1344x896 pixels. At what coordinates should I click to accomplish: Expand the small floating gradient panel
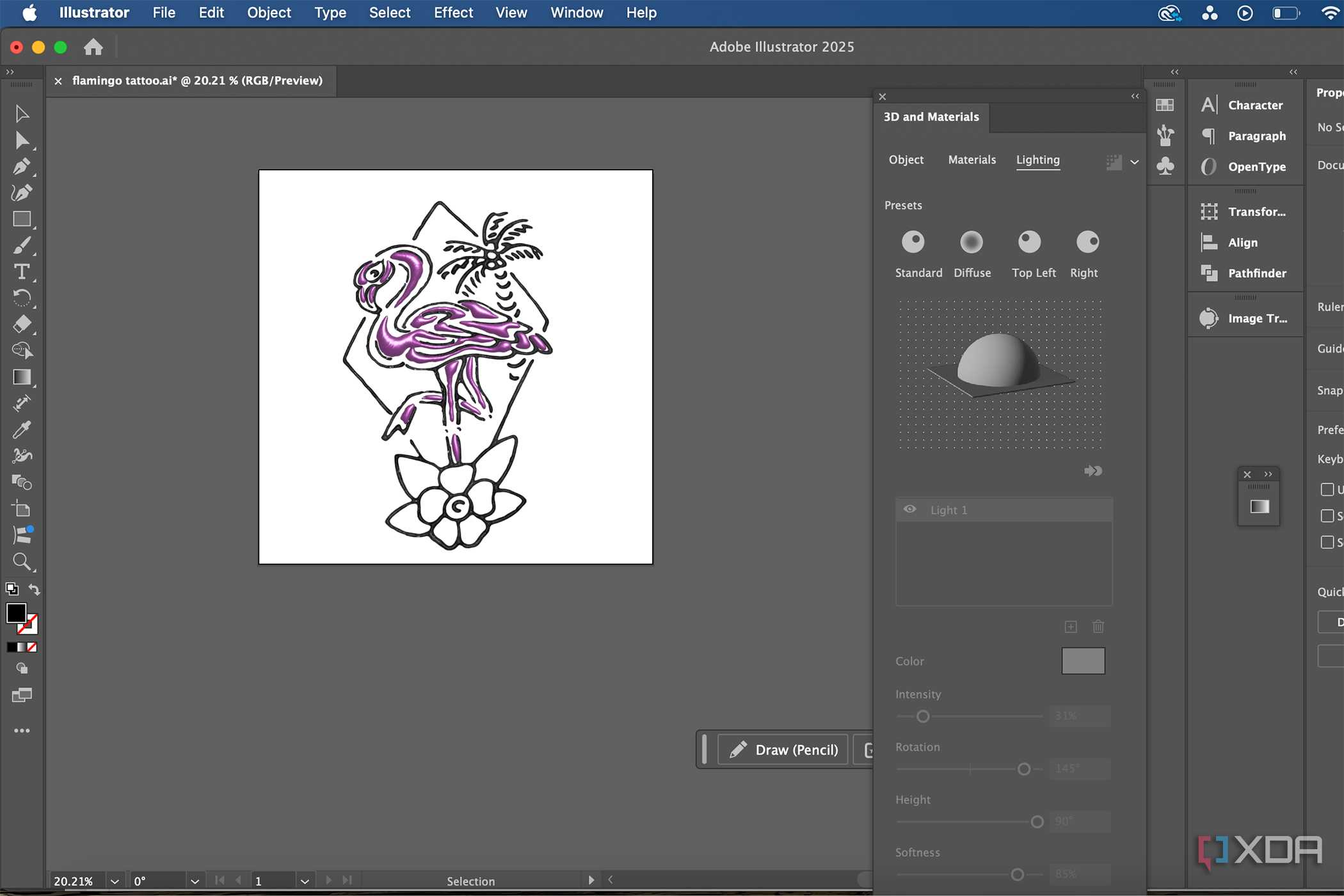[1268, 474]
